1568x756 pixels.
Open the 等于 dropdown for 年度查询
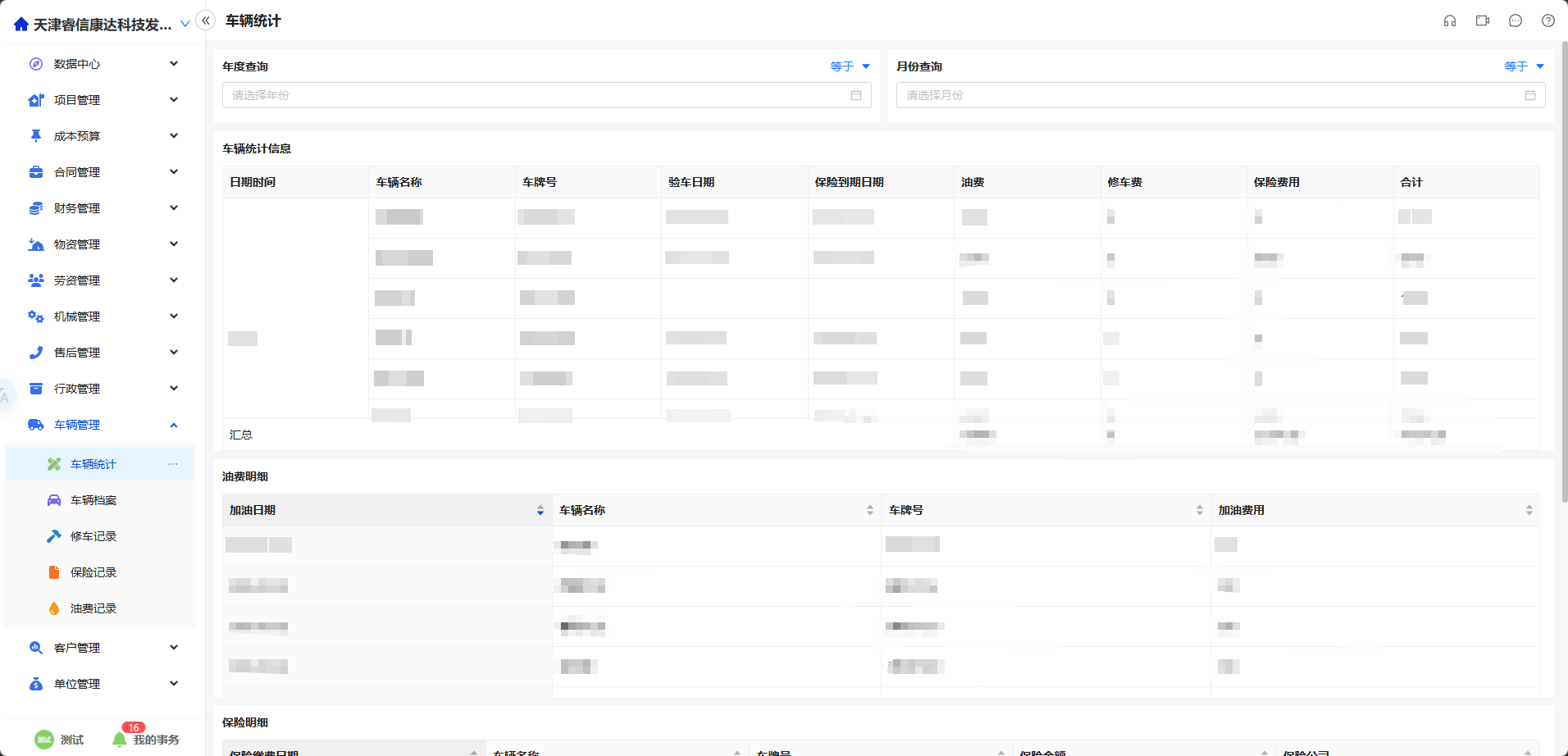(850, 66)
